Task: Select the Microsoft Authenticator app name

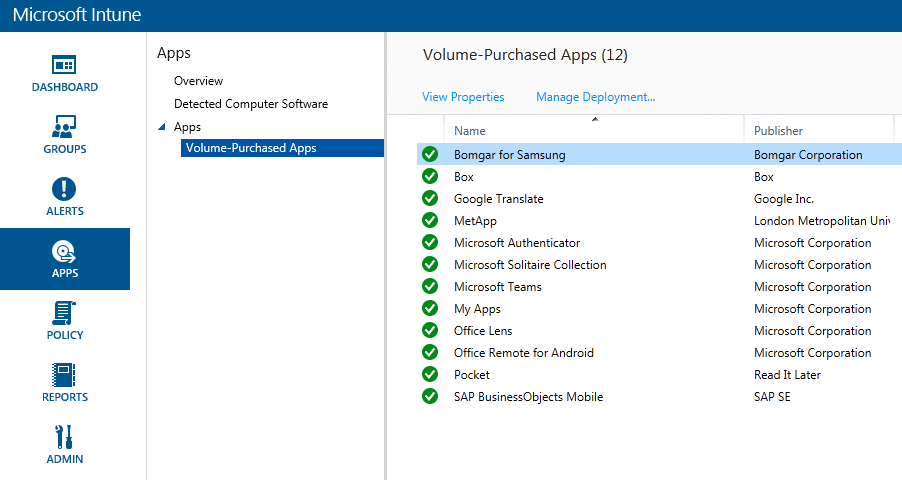Action: click(x=517, y=243)
